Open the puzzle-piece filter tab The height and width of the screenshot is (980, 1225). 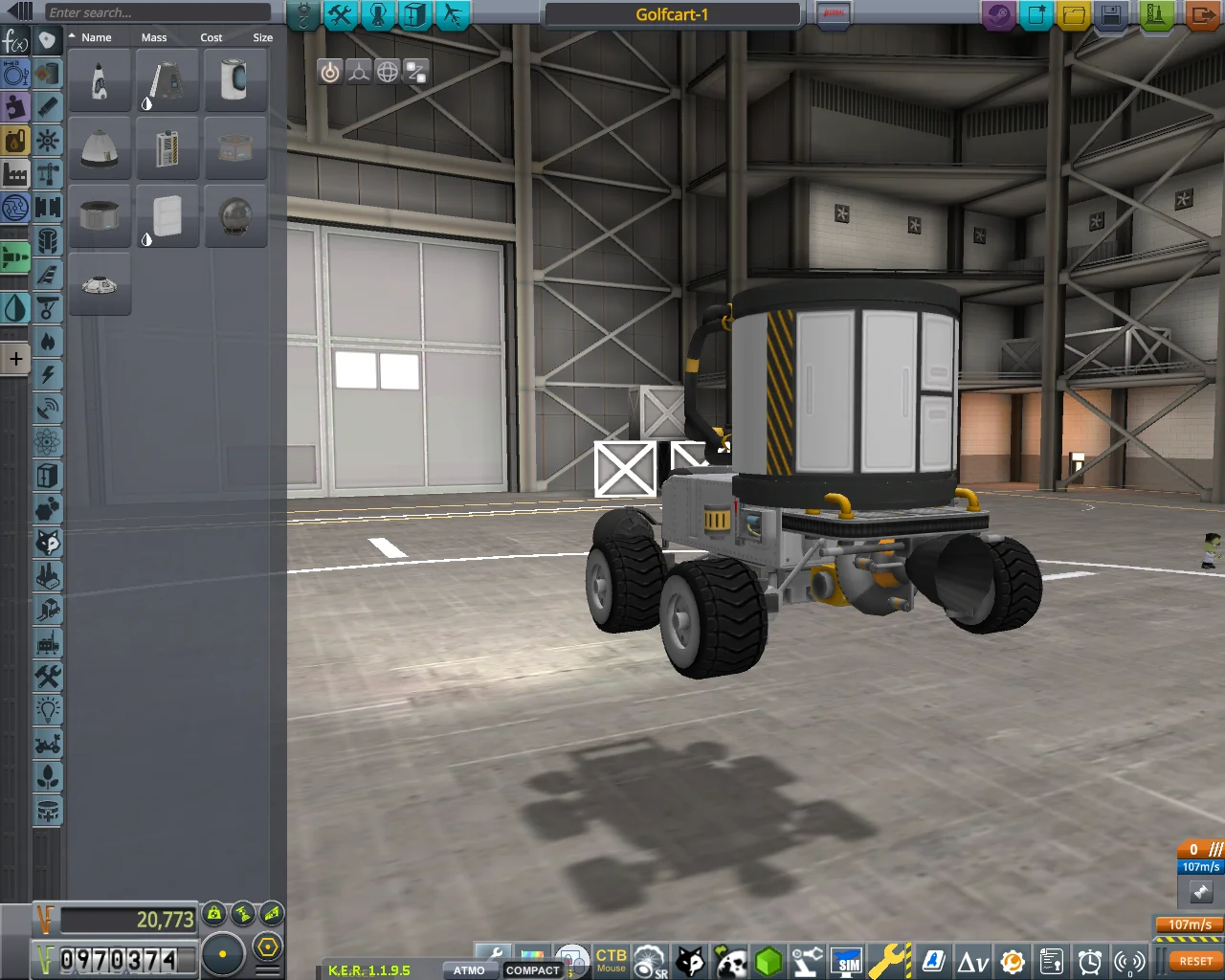tap(15, 105)
